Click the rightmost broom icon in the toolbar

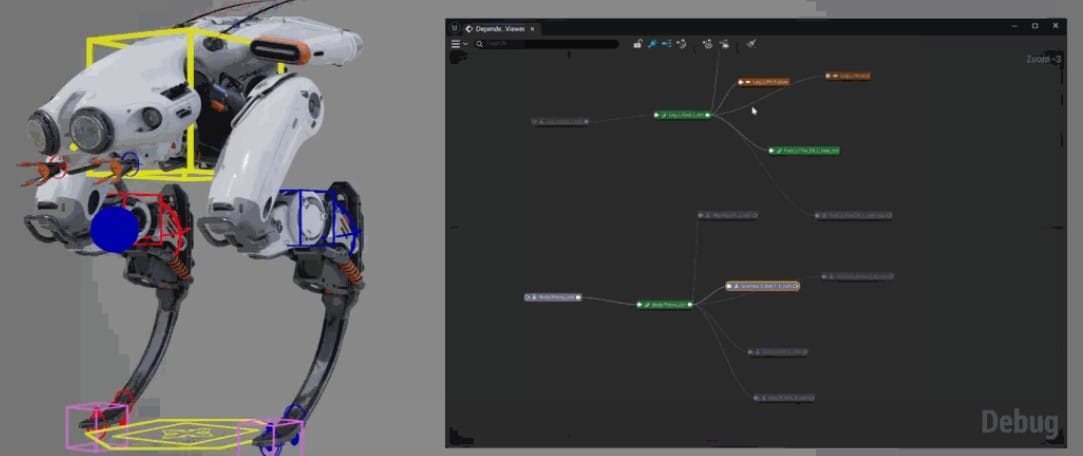(751, 44)
